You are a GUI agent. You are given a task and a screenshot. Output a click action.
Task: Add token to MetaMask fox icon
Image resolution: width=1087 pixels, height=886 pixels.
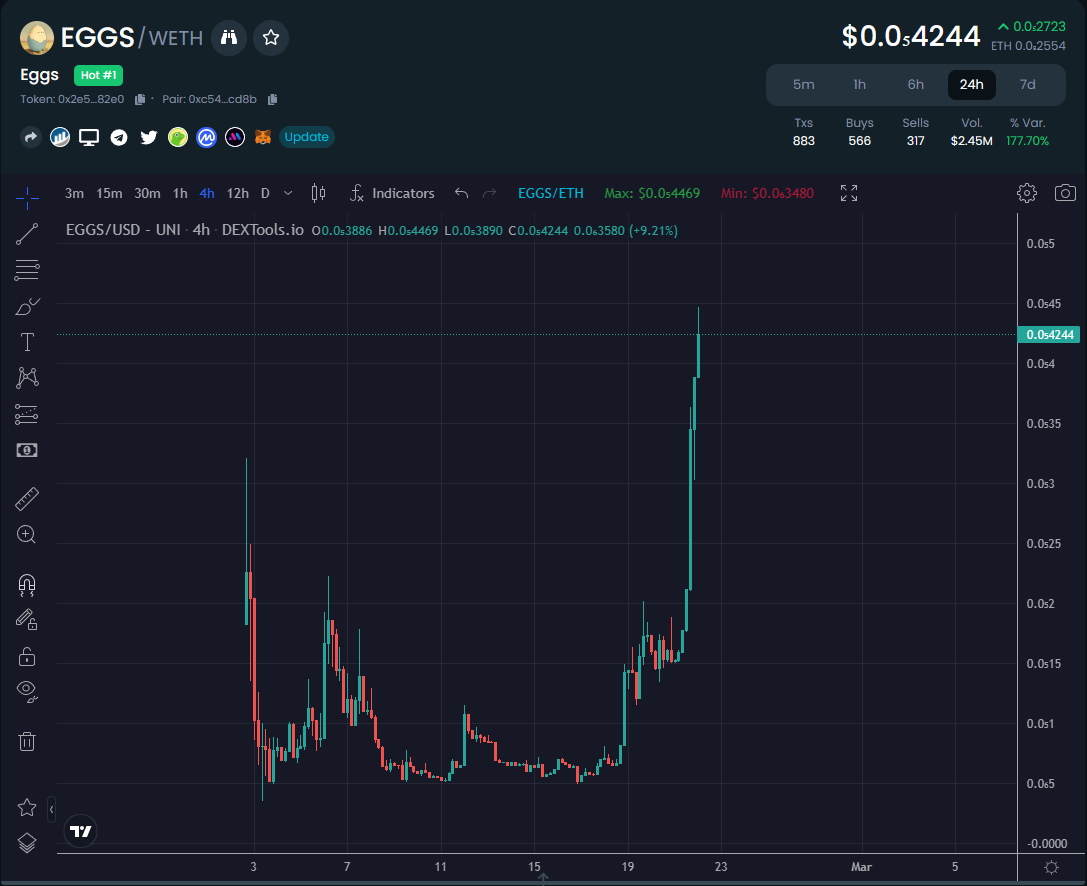[x=263, y=137]
